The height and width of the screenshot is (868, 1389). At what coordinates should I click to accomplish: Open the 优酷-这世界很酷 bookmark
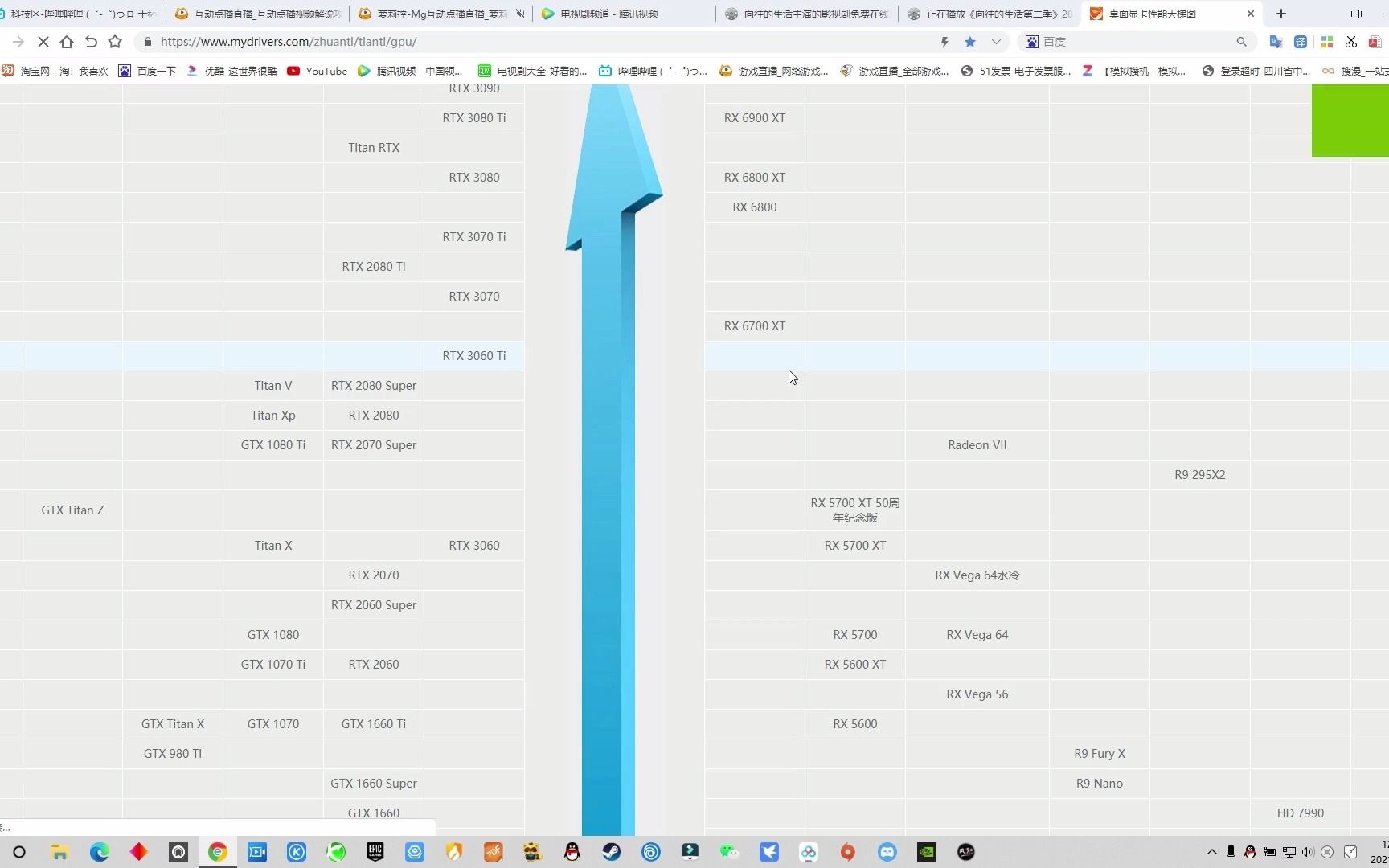pos(231,71)
